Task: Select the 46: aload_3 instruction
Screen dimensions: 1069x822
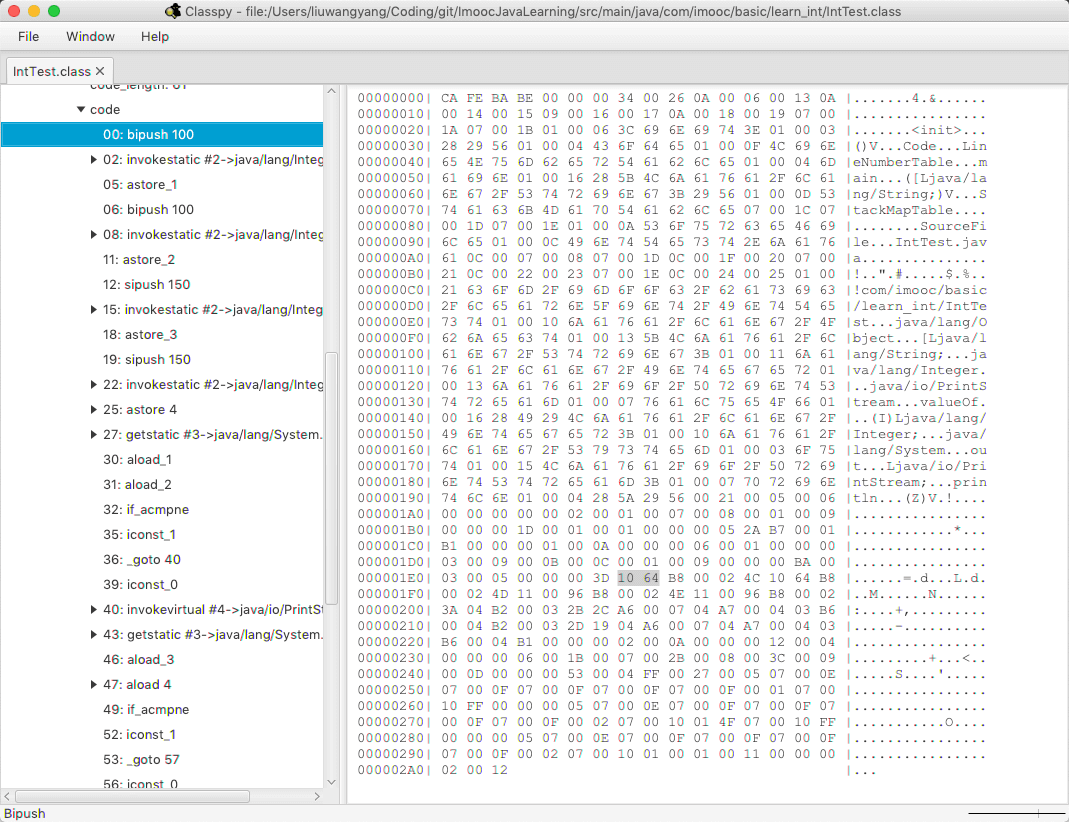Action: point(139,659)
